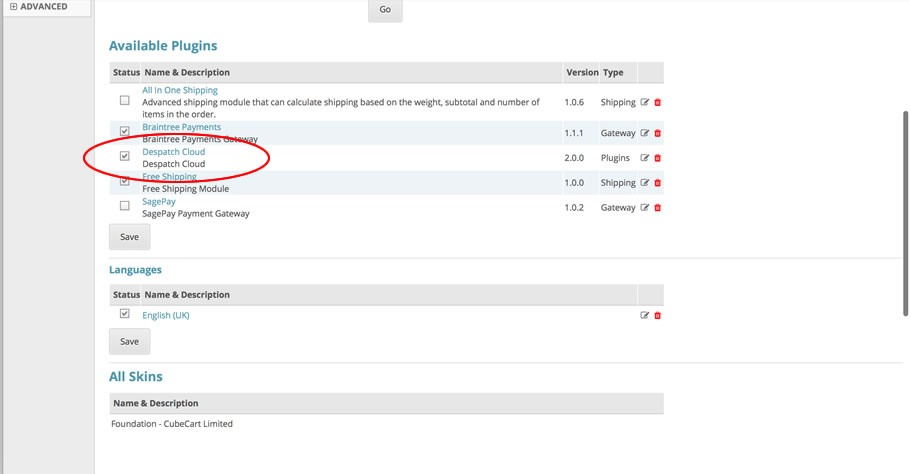Enable the SagePay status checkbox

[x=125, y=206]
